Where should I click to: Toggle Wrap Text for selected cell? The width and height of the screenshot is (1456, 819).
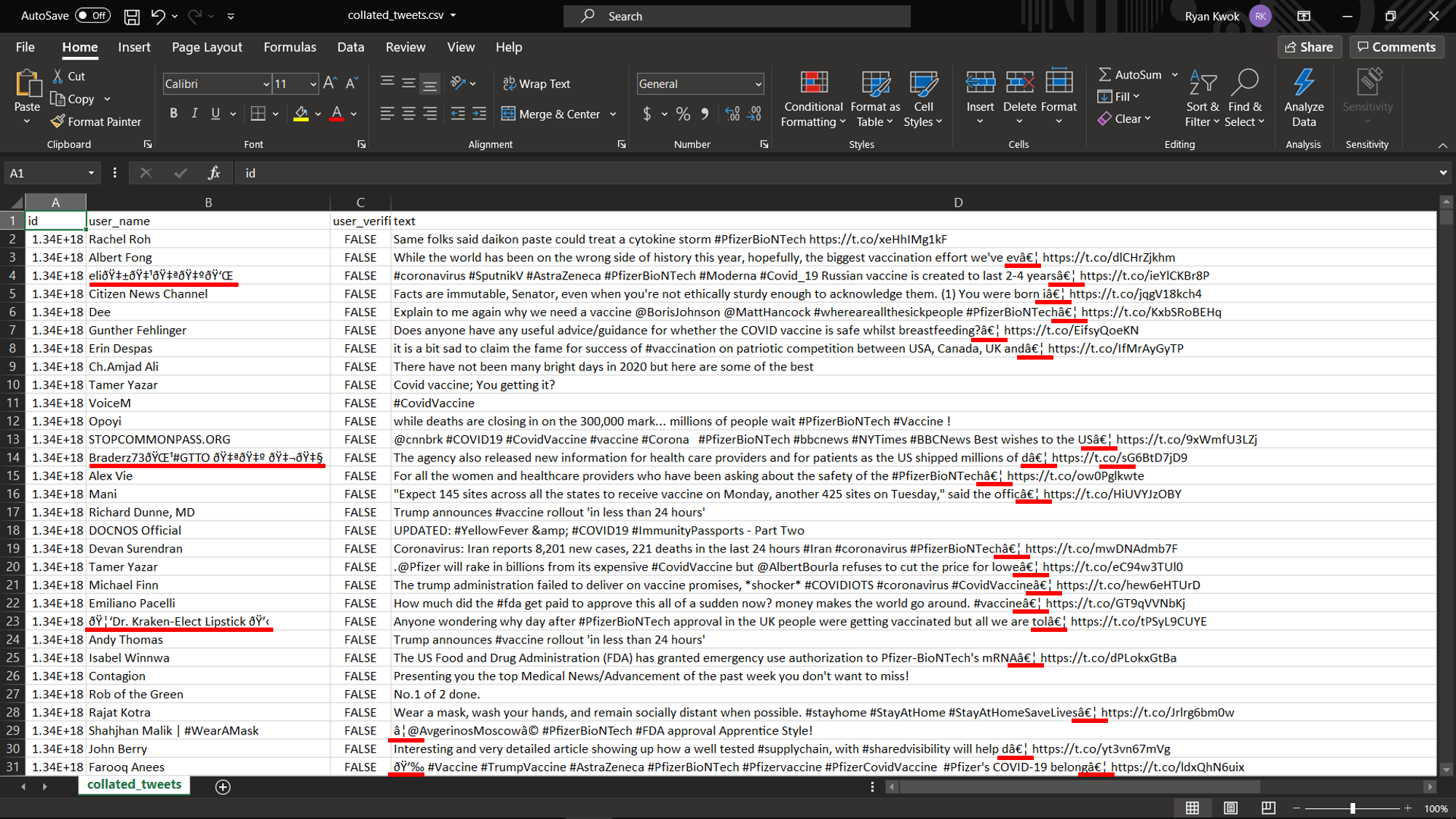(537, 84)
